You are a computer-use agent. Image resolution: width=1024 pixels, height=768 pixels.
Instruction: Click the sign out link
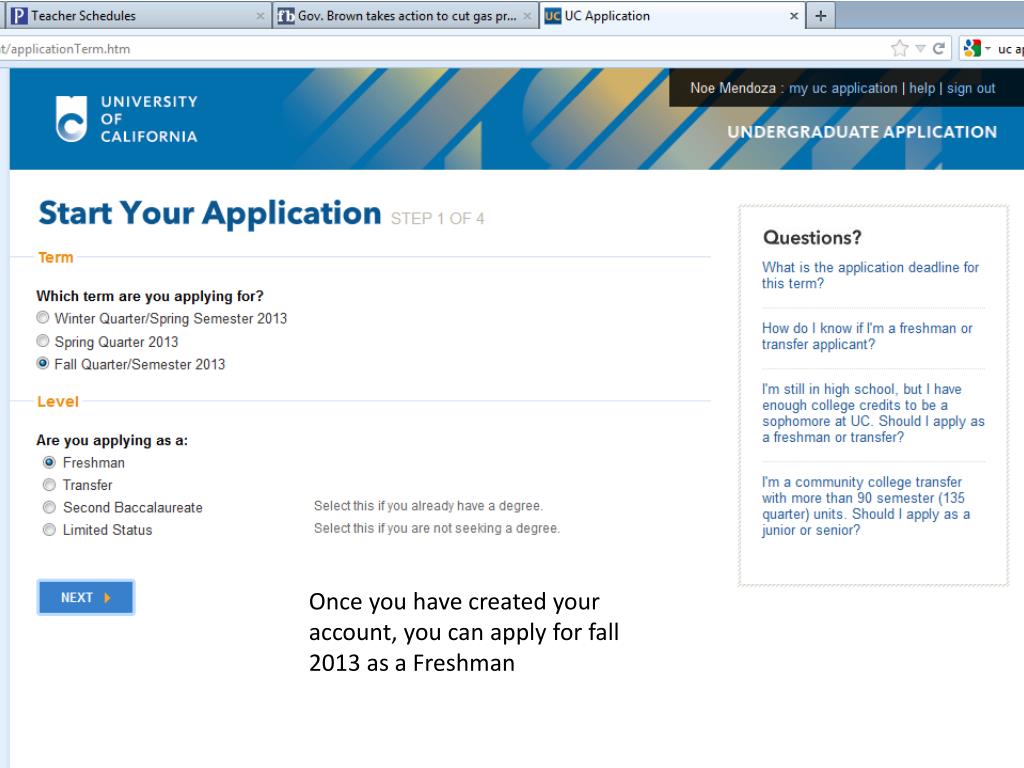(971, 88)
